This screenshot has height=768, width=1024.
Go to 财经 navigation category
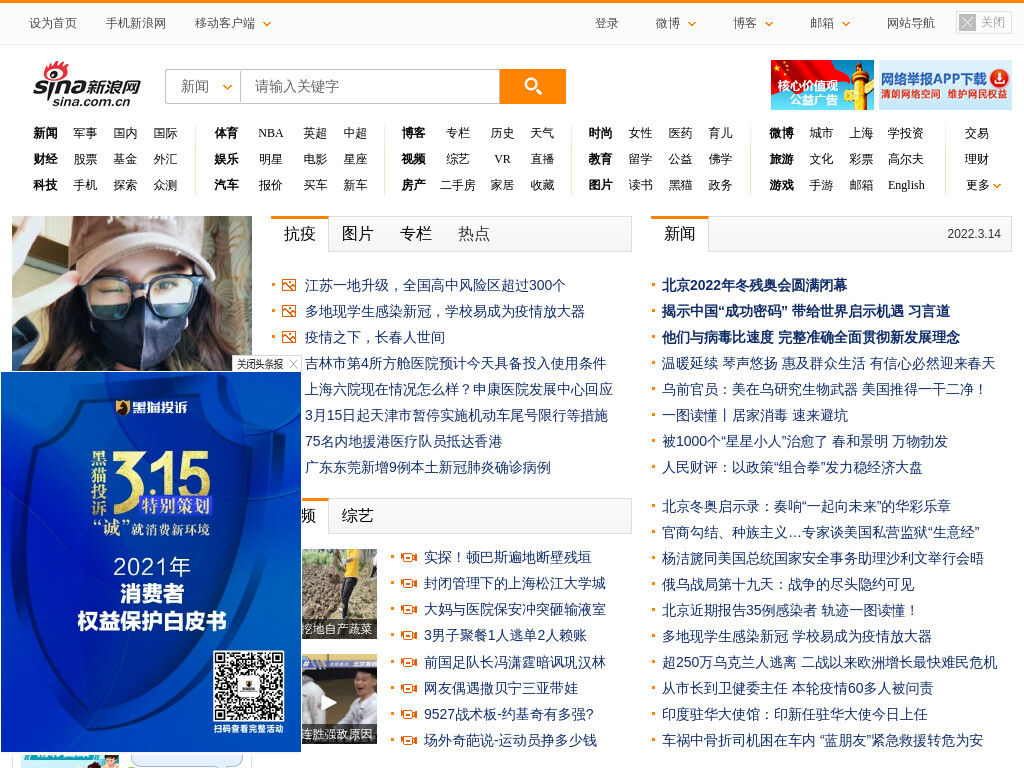click(x=45, y=159)
